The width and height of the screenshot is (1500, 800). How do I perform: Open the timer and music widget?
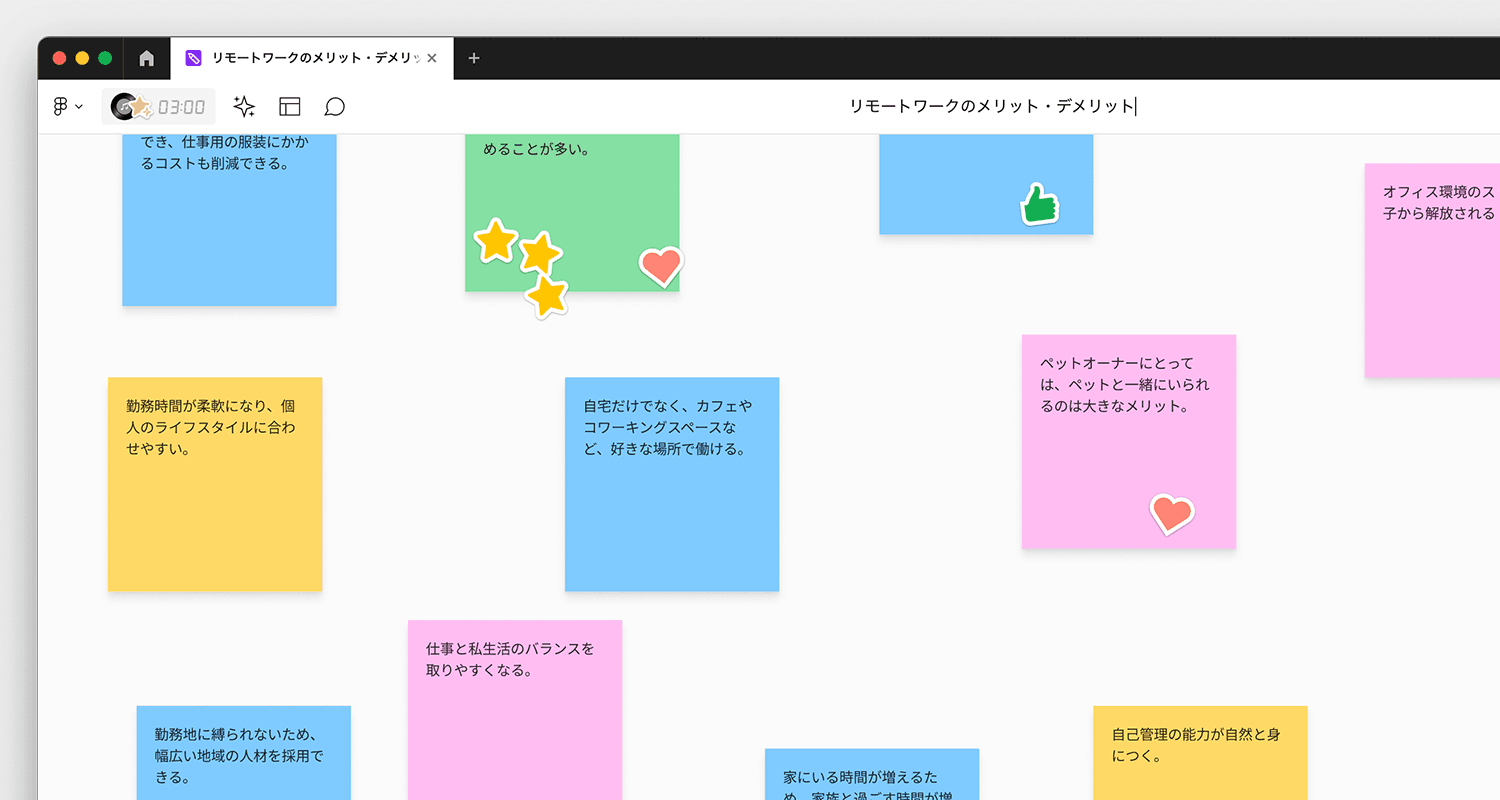click(x=158, y=107)
